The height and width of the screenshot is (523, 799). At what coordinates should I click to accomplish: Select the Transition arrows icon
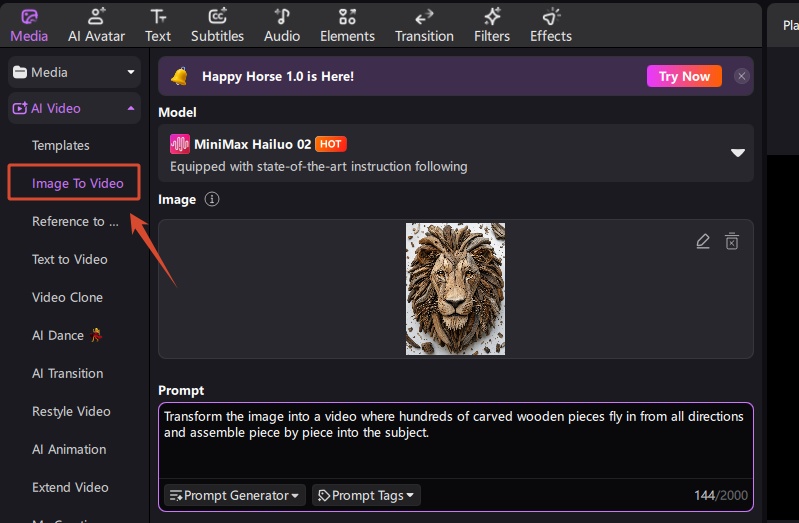click(x=424, y=17)
